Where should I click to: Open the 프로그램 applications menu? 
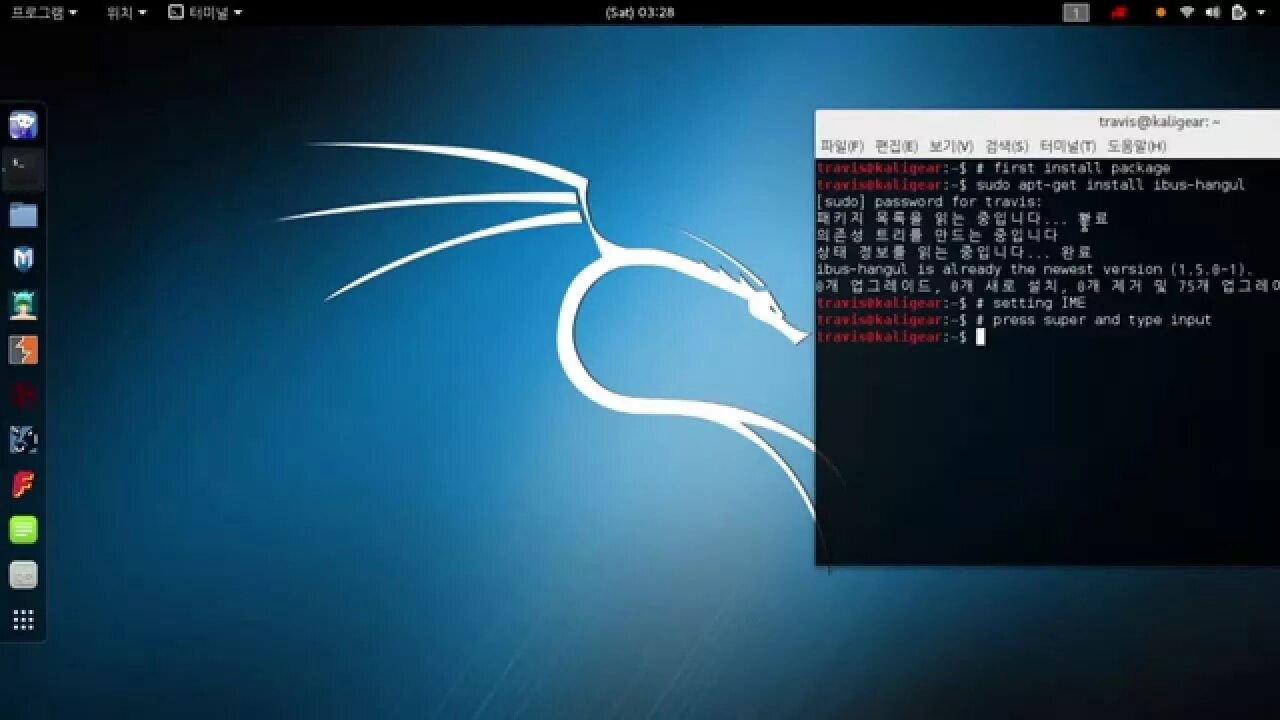pos(42,12)
